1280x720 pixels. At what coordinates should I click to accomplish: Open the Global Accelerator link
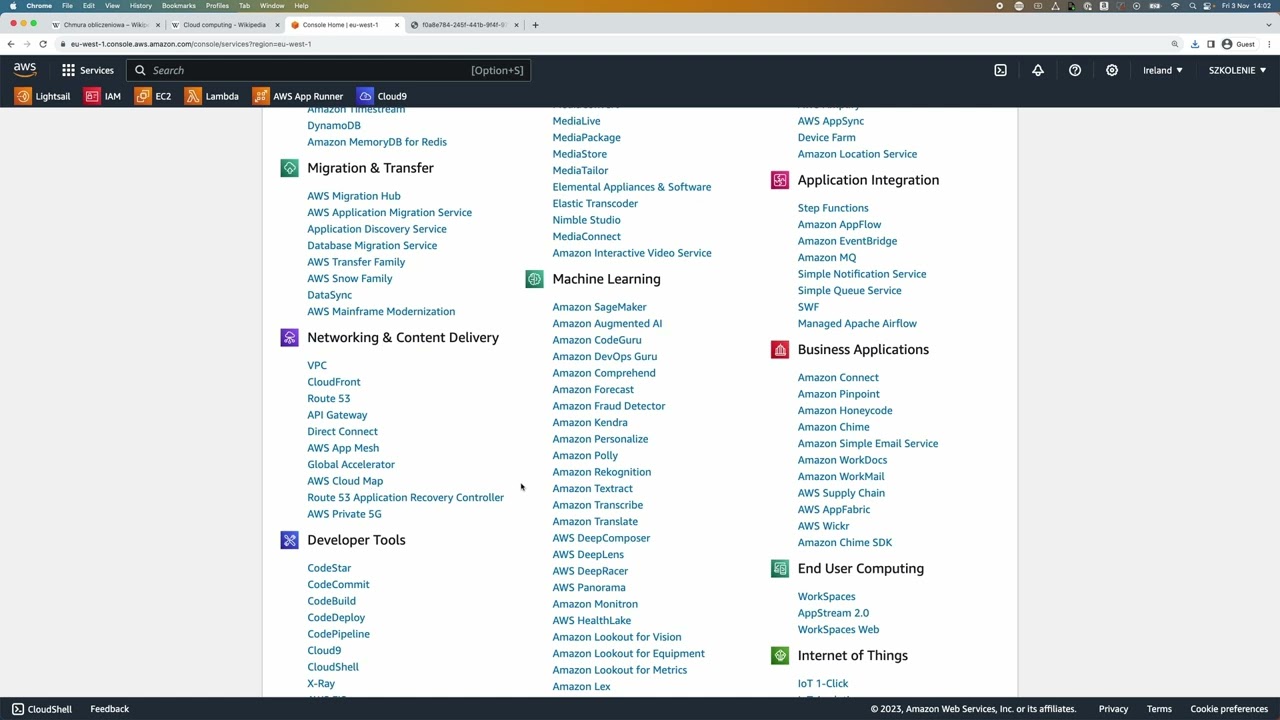click(351, 464)
